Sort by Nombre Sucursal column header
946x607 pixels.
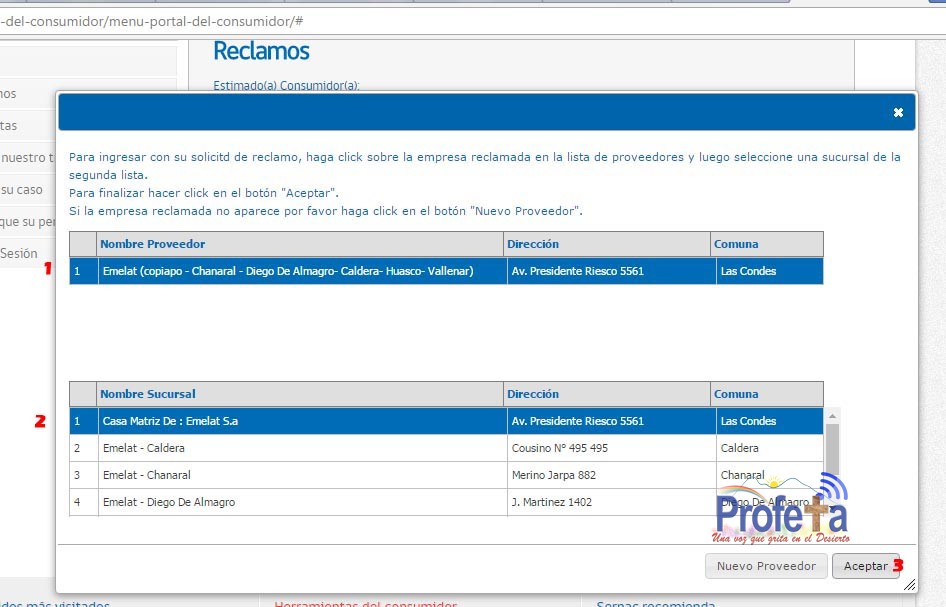coord(300,394)
